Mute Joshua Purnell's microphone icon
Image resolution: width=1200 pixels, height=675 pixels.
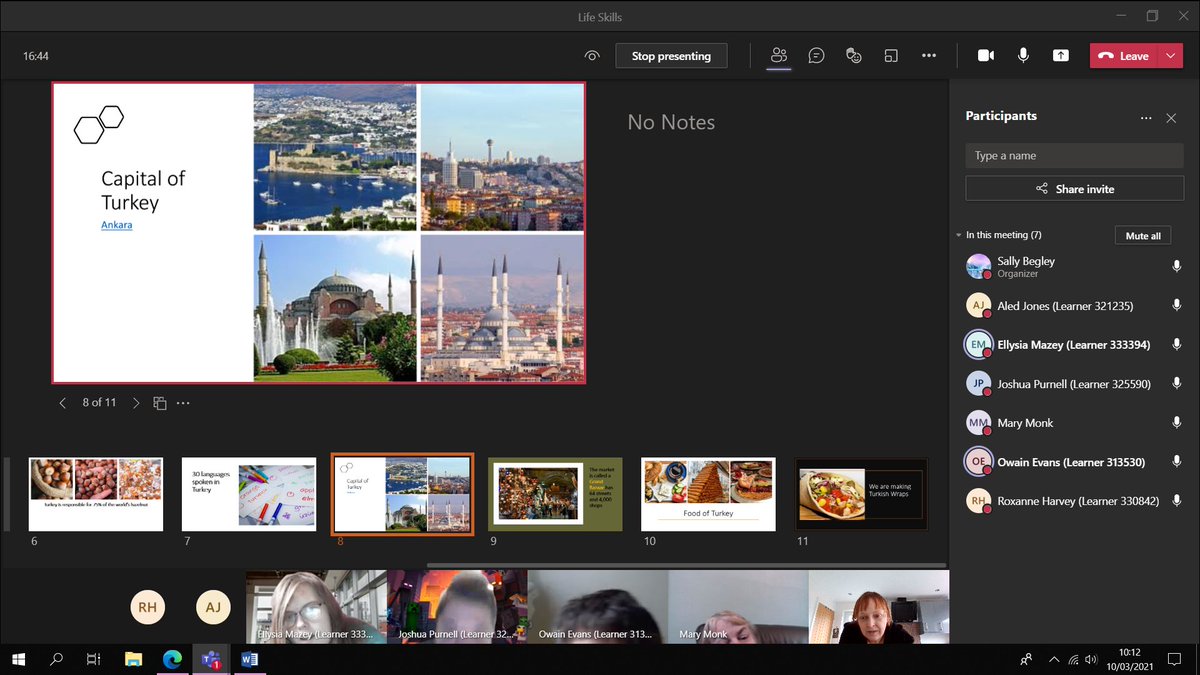point(1177,383)
